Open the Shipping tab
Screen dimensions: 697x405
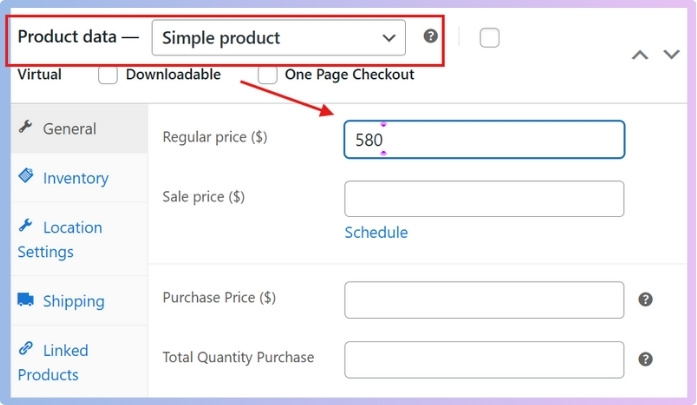pos(73,301)
